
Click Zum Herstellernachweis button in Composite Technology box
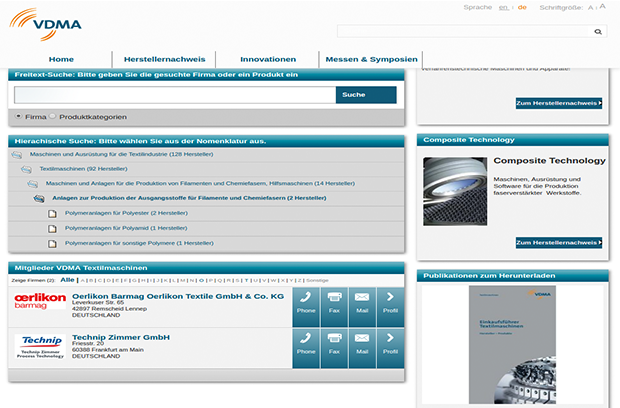tap(559, 243)
